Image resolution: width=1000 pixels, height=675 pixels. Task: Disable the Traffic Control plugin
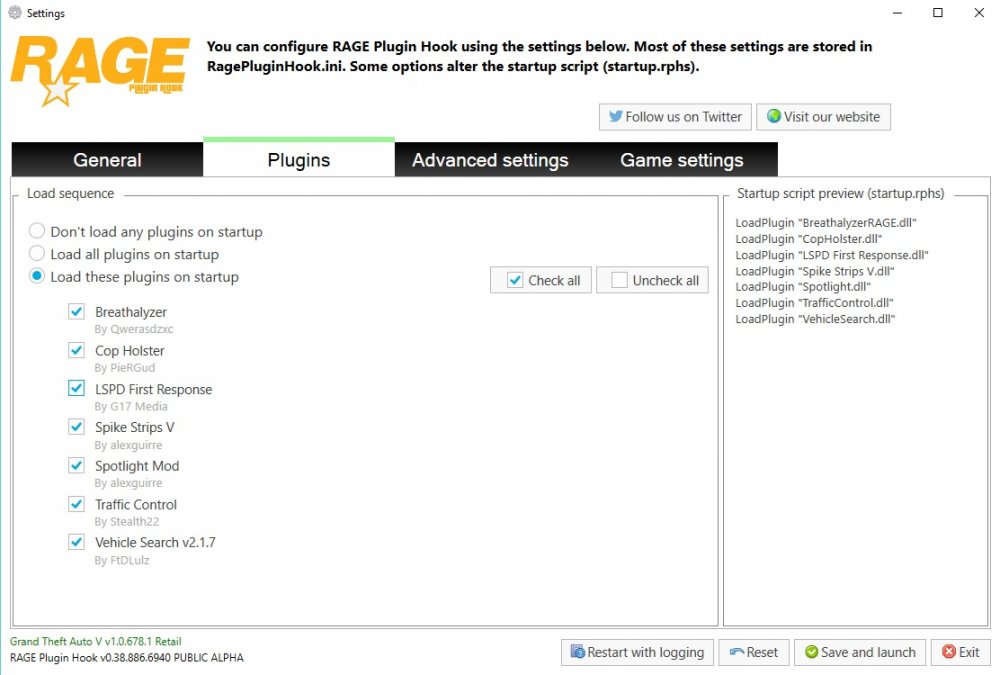click(x=77, y=504)
